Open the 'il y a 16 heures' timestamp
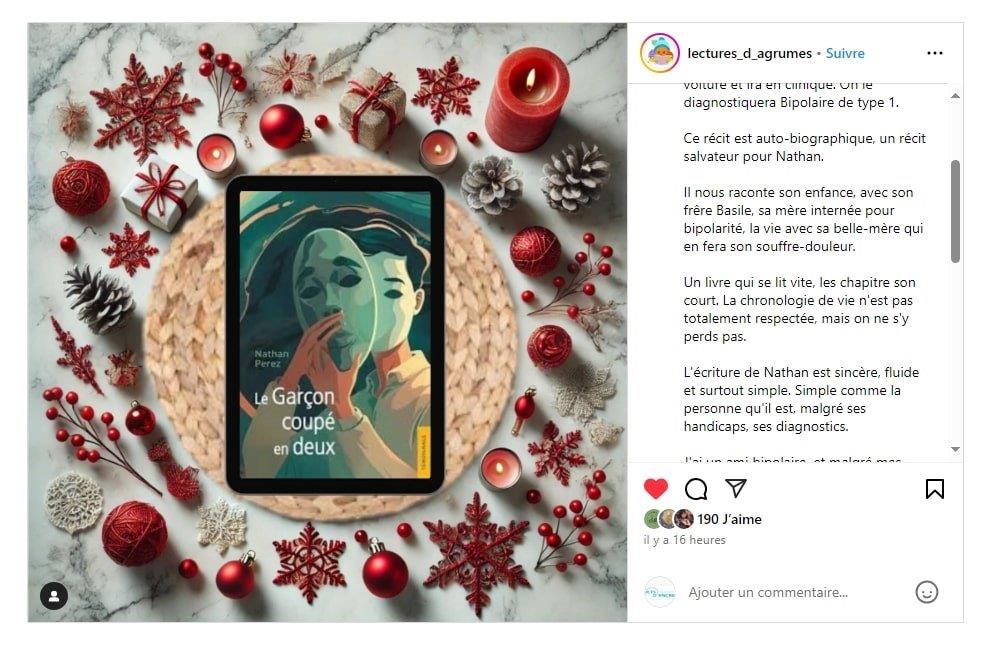991x648 pixels. (x=684, y=540)
